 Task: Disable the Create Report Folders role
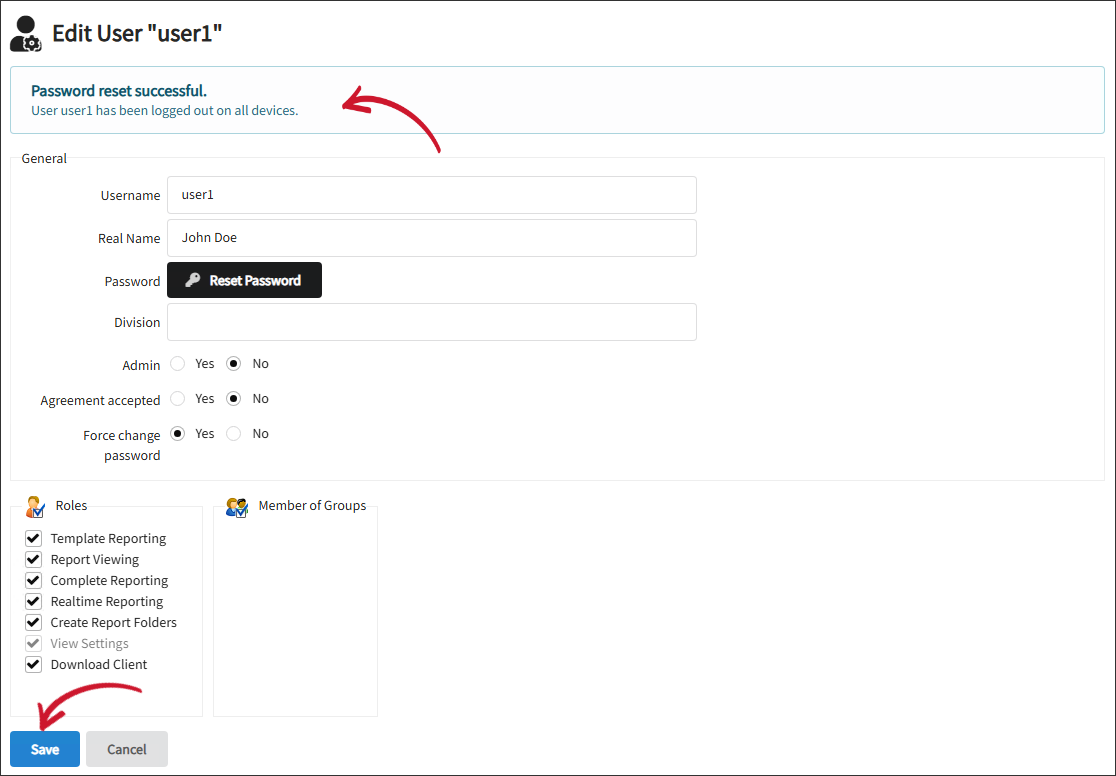click(33, 622)
